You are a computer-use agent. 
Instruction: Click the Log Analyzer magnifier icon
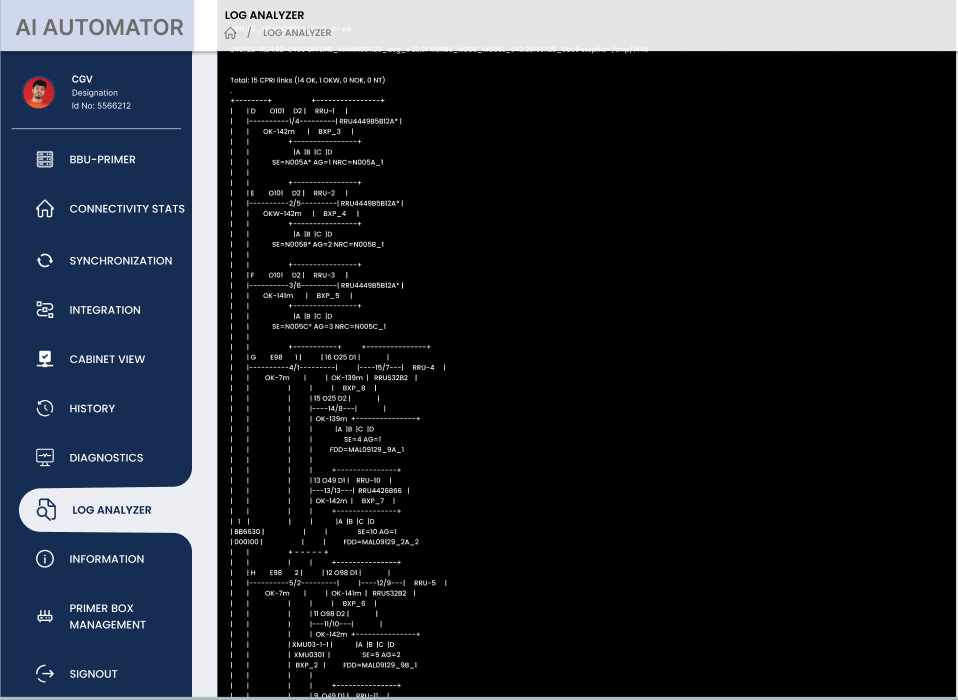point(47,510)
